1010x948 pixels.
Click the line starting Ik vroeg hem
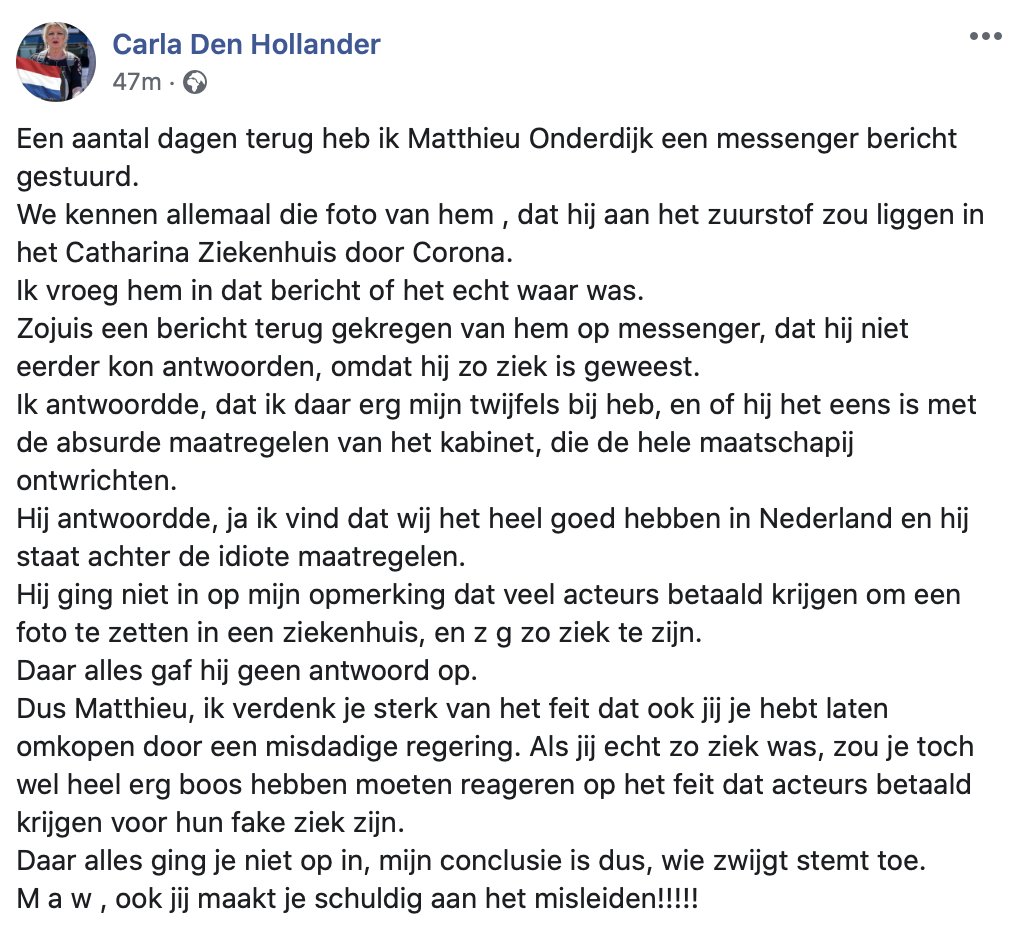click(x=330, y=291)
